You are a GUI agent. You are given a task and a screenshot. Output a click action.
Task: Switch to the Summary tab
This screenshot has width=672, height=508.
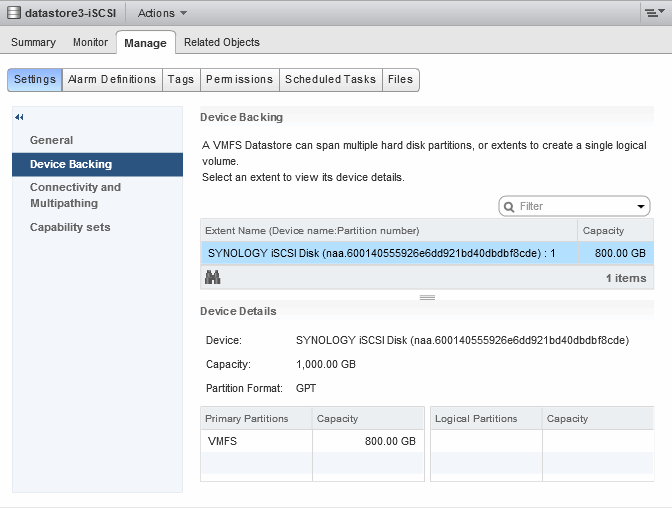click(33, 42)
